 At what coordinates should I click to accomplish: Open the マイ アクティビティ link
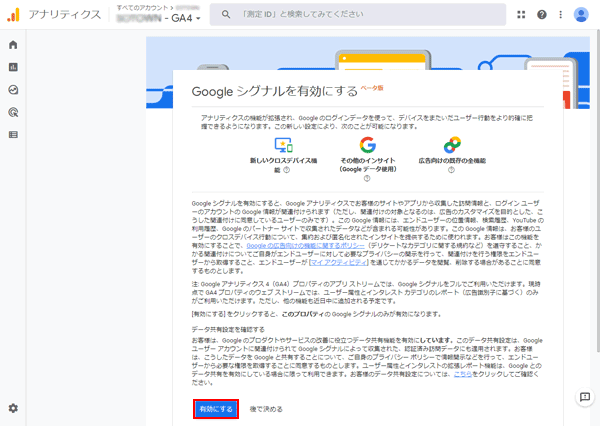339,262
